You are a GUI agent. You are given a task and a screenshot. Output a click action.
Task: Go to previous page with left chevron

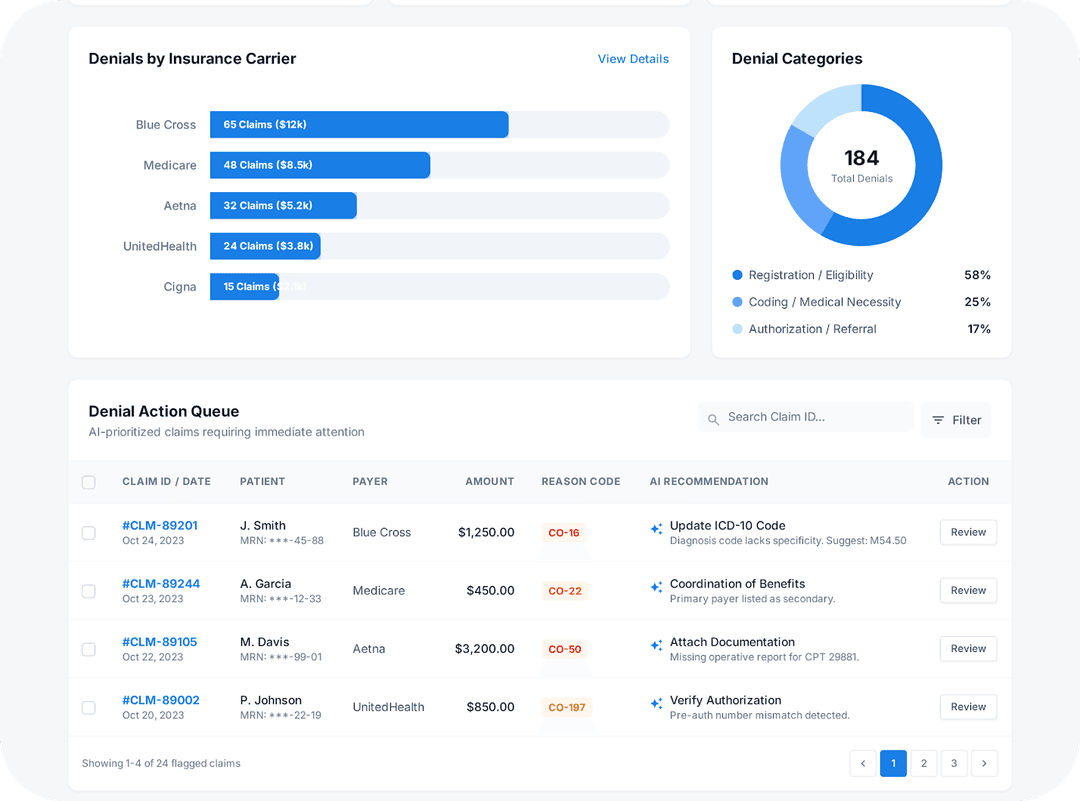click(863, 764)
